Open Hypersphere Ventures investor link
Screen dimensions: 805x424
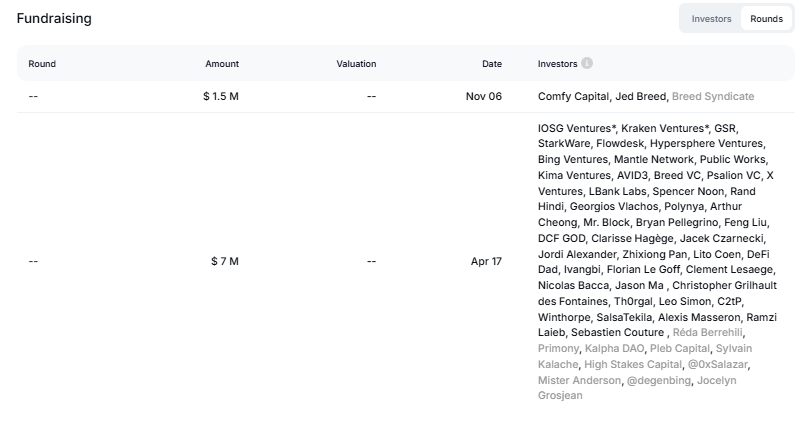click(706, 144)
